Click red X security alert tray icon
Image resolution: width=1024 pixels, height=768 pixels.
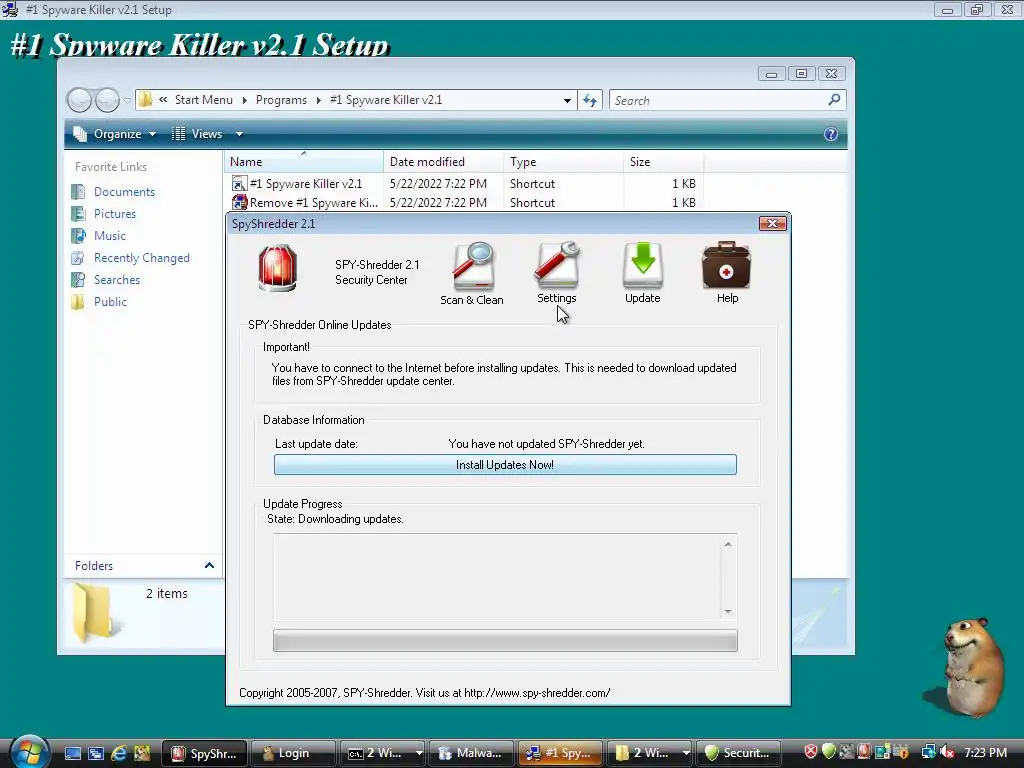click(810, 752)
